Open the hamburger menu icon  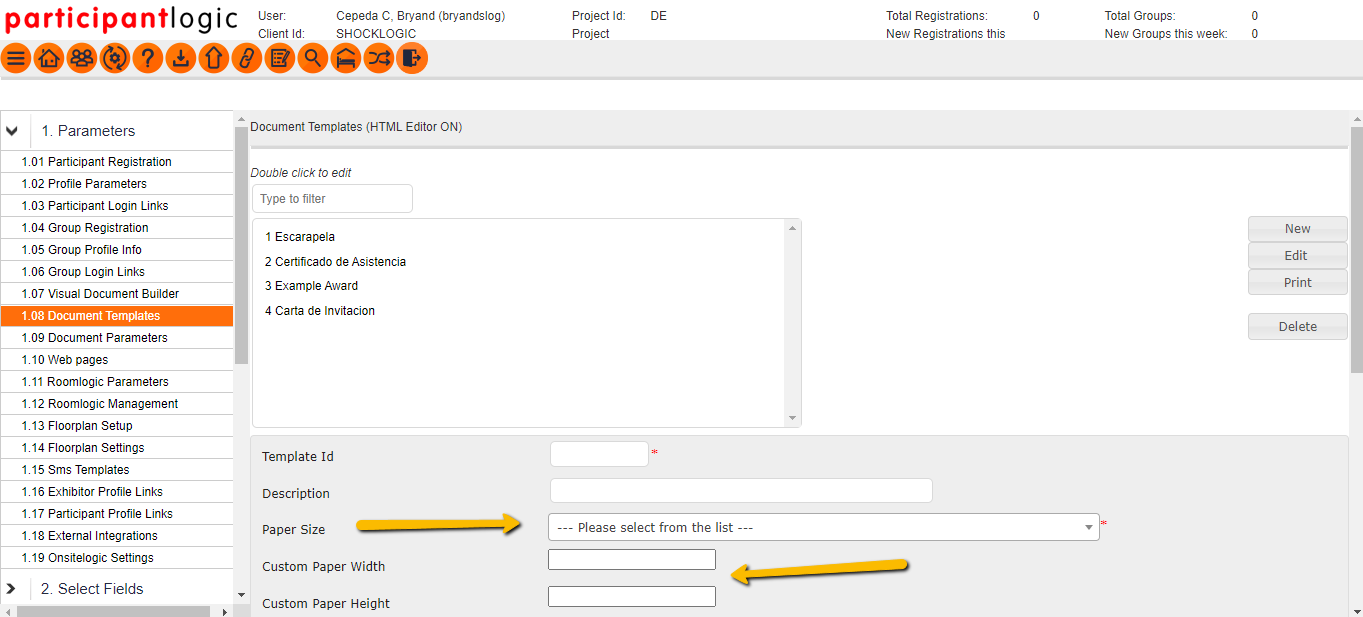(x=16, y=58)
